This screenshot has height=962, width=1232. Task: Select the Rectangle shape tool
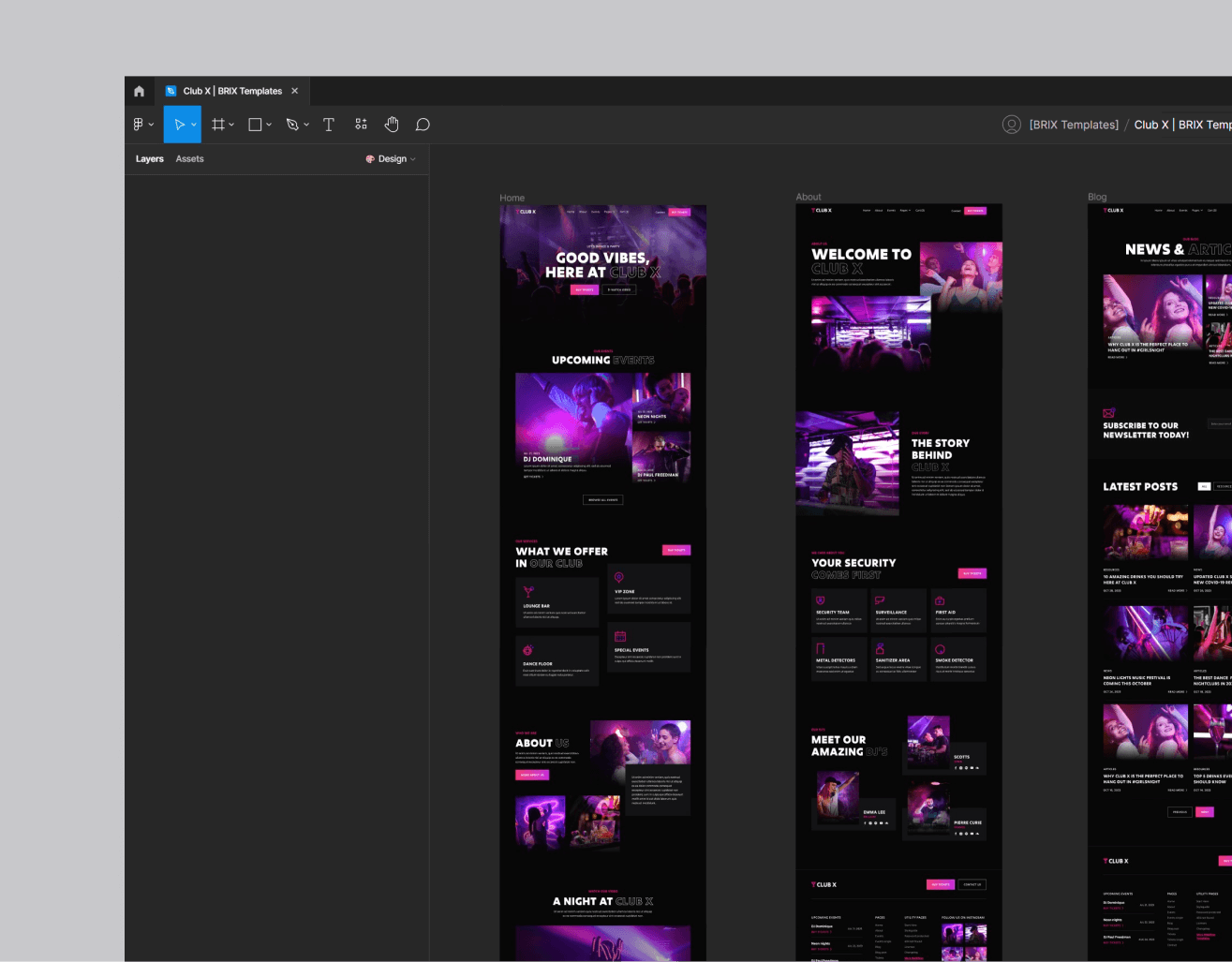255,125
